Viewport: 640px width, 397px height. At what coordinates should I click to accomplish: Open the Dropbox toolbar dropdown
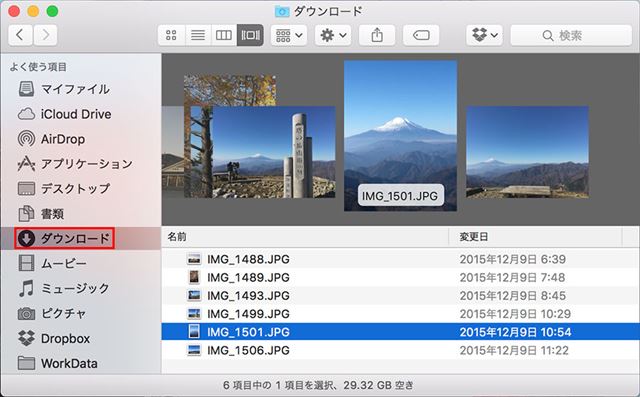pyautogui.click(x=484, y=35)
